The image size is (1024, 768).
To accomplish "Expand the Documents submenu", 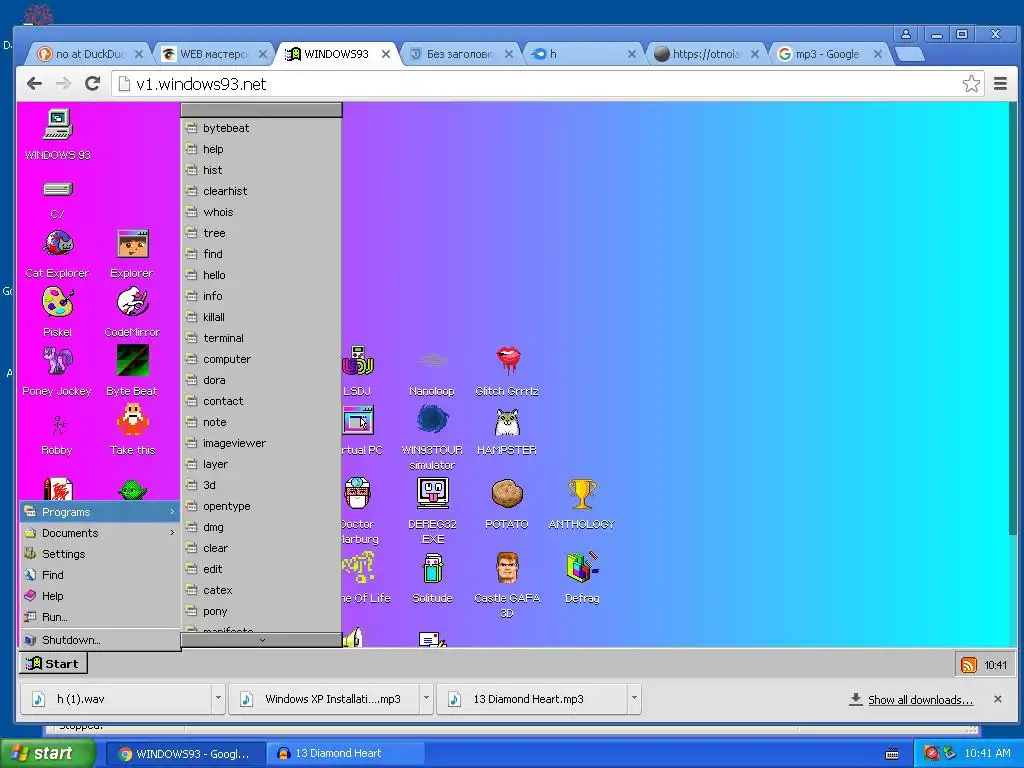I will point(100,533).
